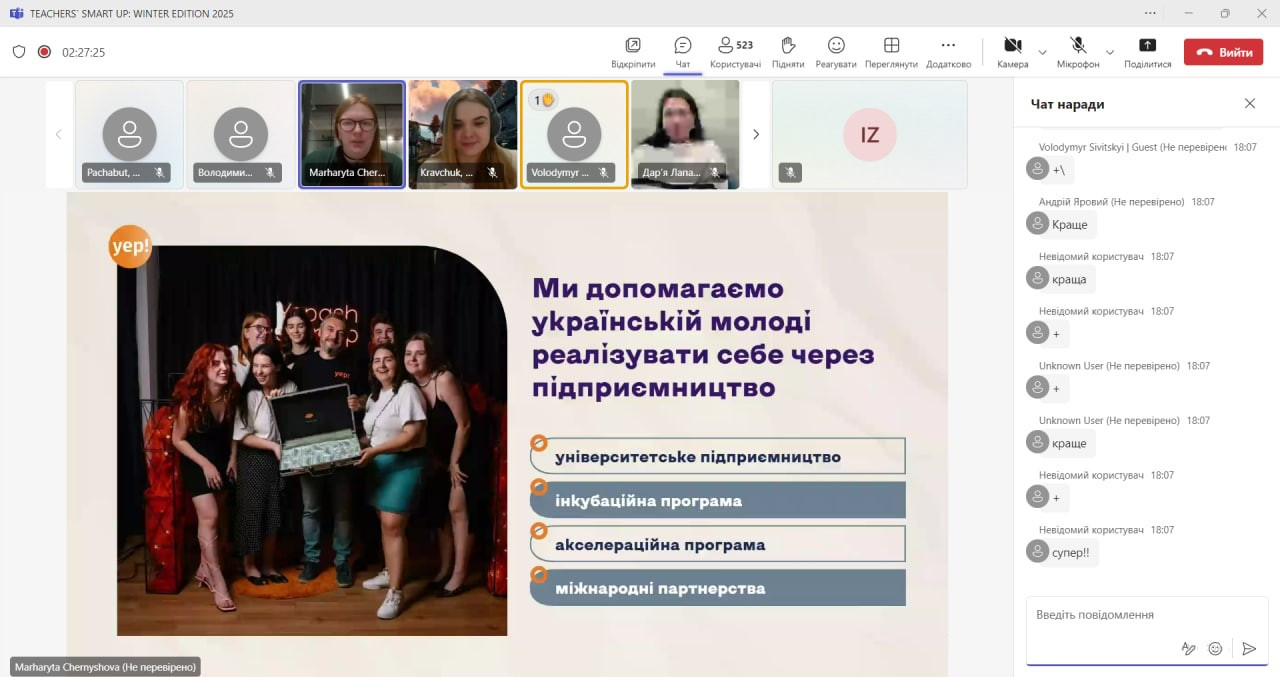Select the IZ avatar tile
Image resolution: width=1280 pixels, height=677 pixels.
[870, 134]
